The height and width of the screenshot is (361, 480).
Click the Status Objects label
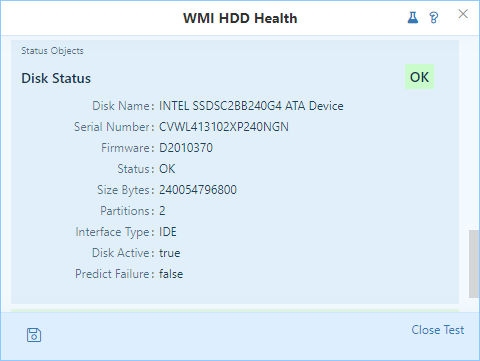pyautogui.click(x=52, y=51)
